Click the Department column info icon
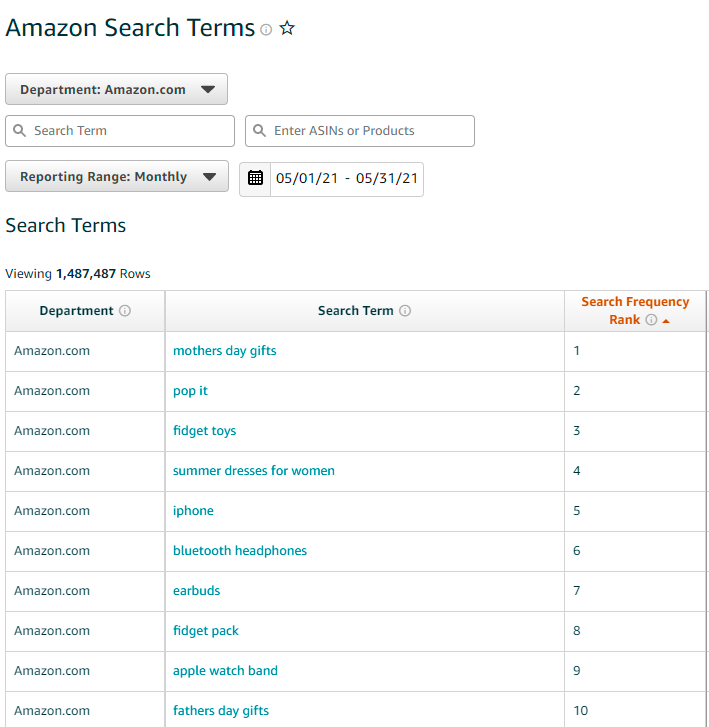 (125, 311)
